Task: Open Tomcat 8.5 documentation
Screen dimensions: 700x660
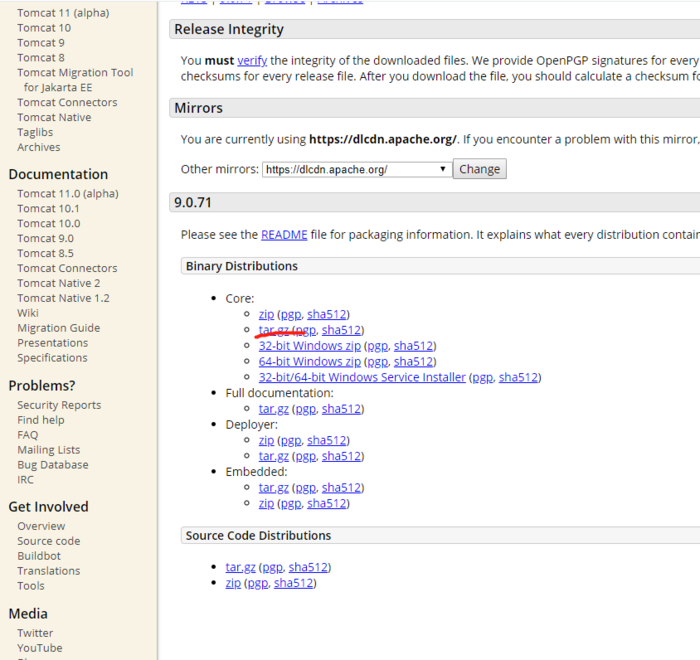Action: pyautogui.click(x=45, y=253)
